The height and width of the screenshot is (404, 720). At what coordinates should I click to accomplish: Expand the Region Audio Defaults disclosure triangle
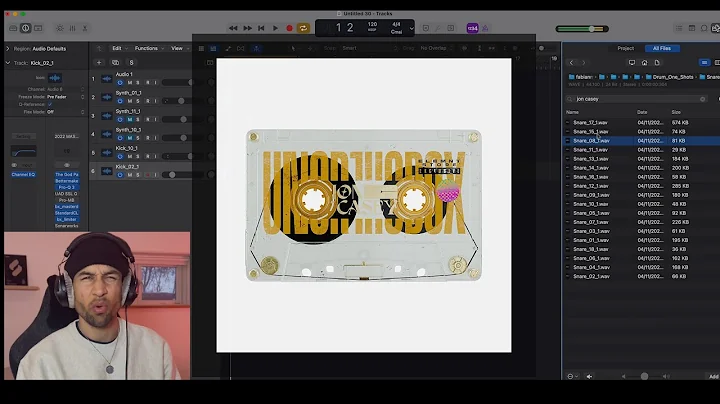coord(7,49)
